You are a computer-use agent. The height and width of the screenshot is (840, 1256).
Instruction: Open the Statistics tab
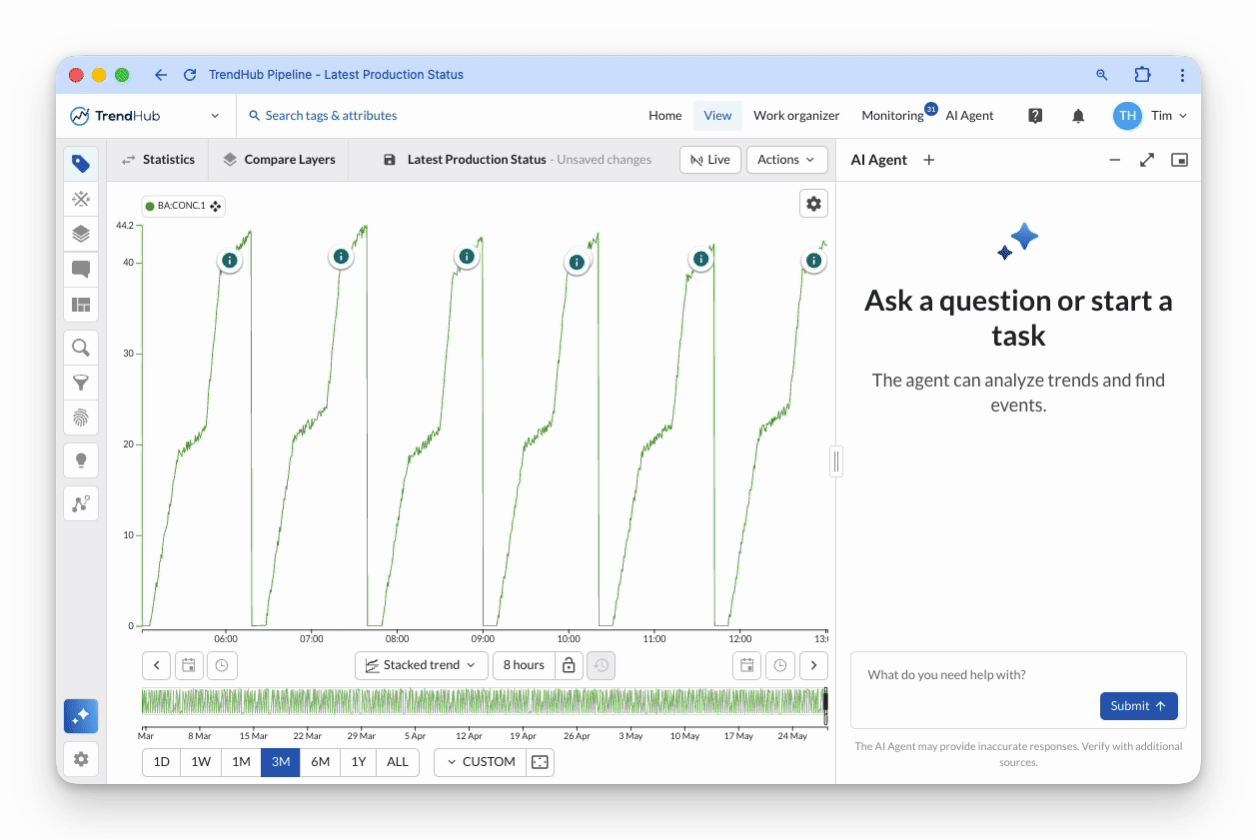pos(158,160)
